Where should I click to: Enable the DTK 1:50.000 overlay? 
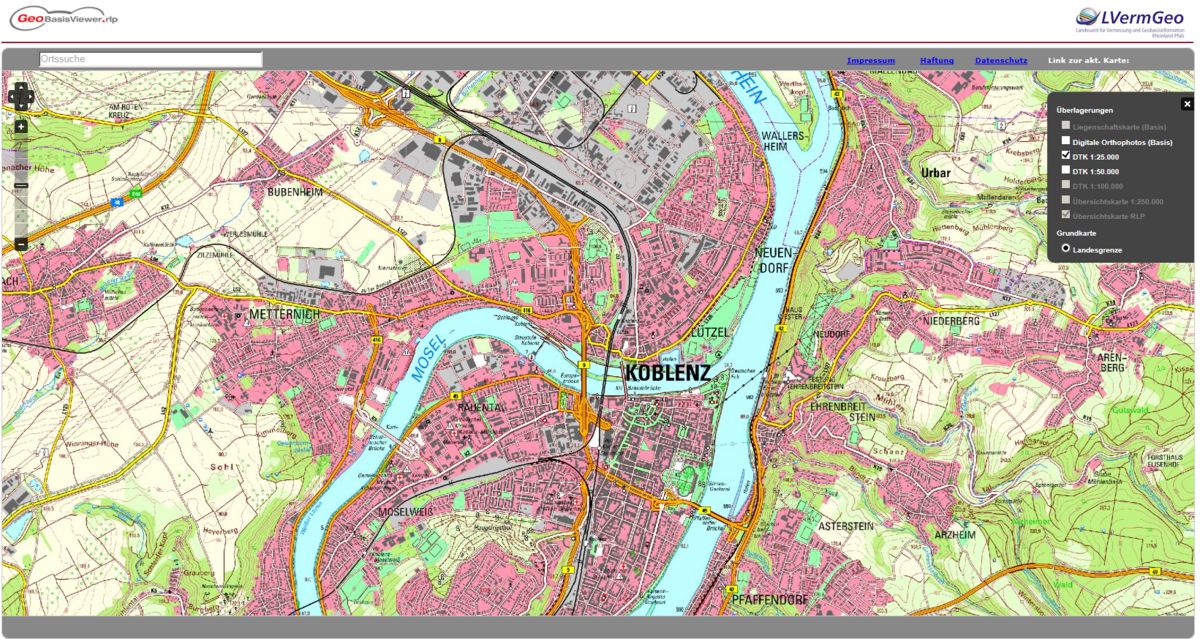click(x=1065, y=170)
